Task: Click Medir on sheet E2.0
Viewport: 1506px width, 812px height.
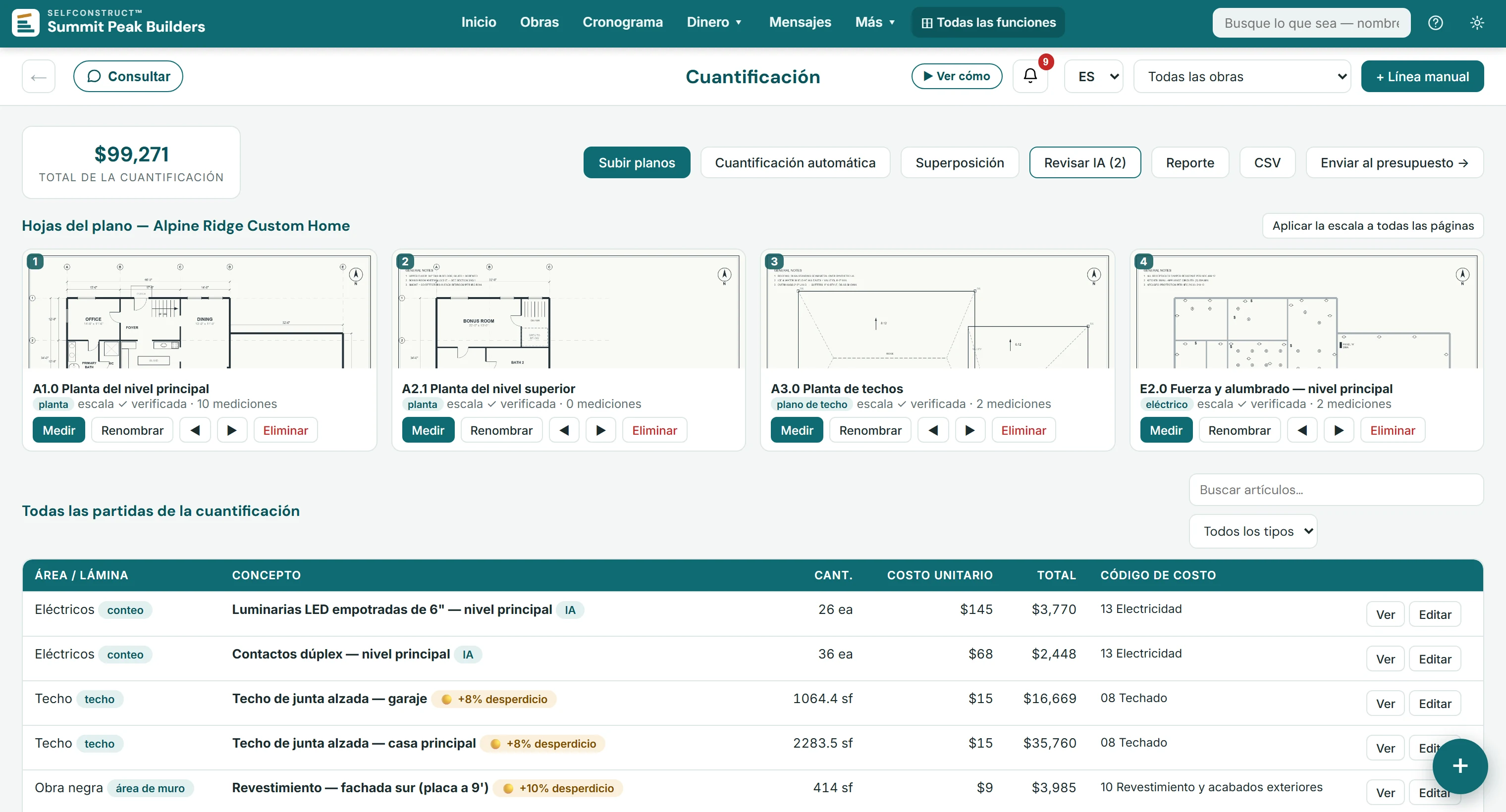Action: [x=1166, y=430]
